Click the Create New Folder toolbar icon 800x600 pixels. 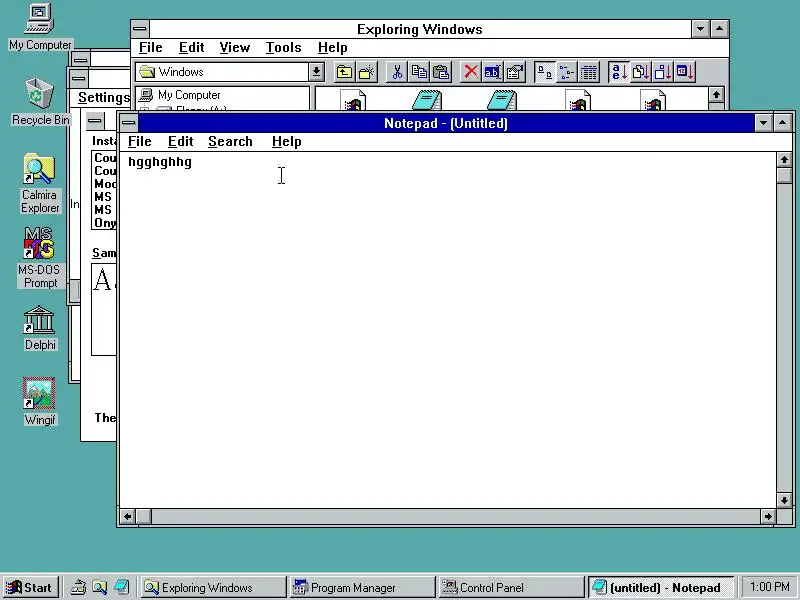pos(366,72)
